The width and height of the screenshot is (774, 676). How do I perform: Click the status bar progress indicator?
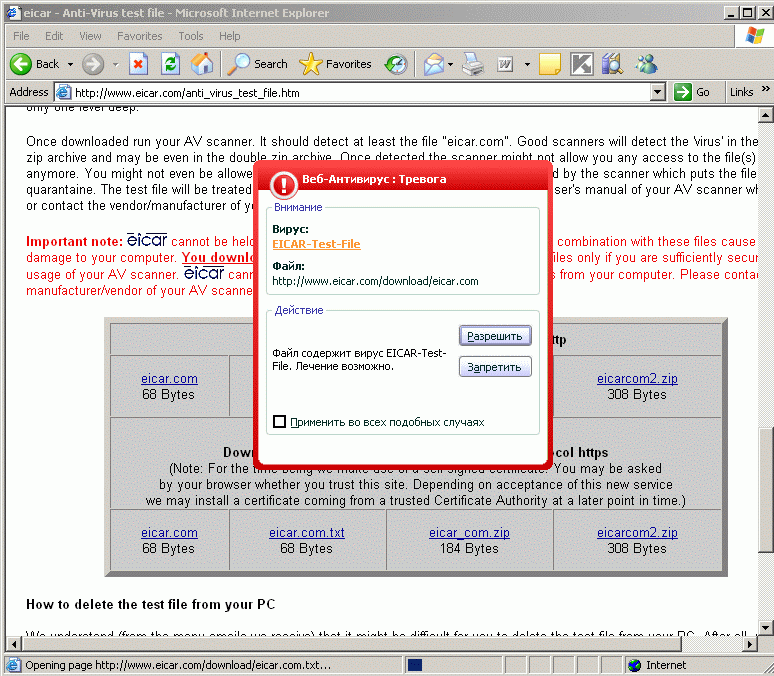pos(415,665)
